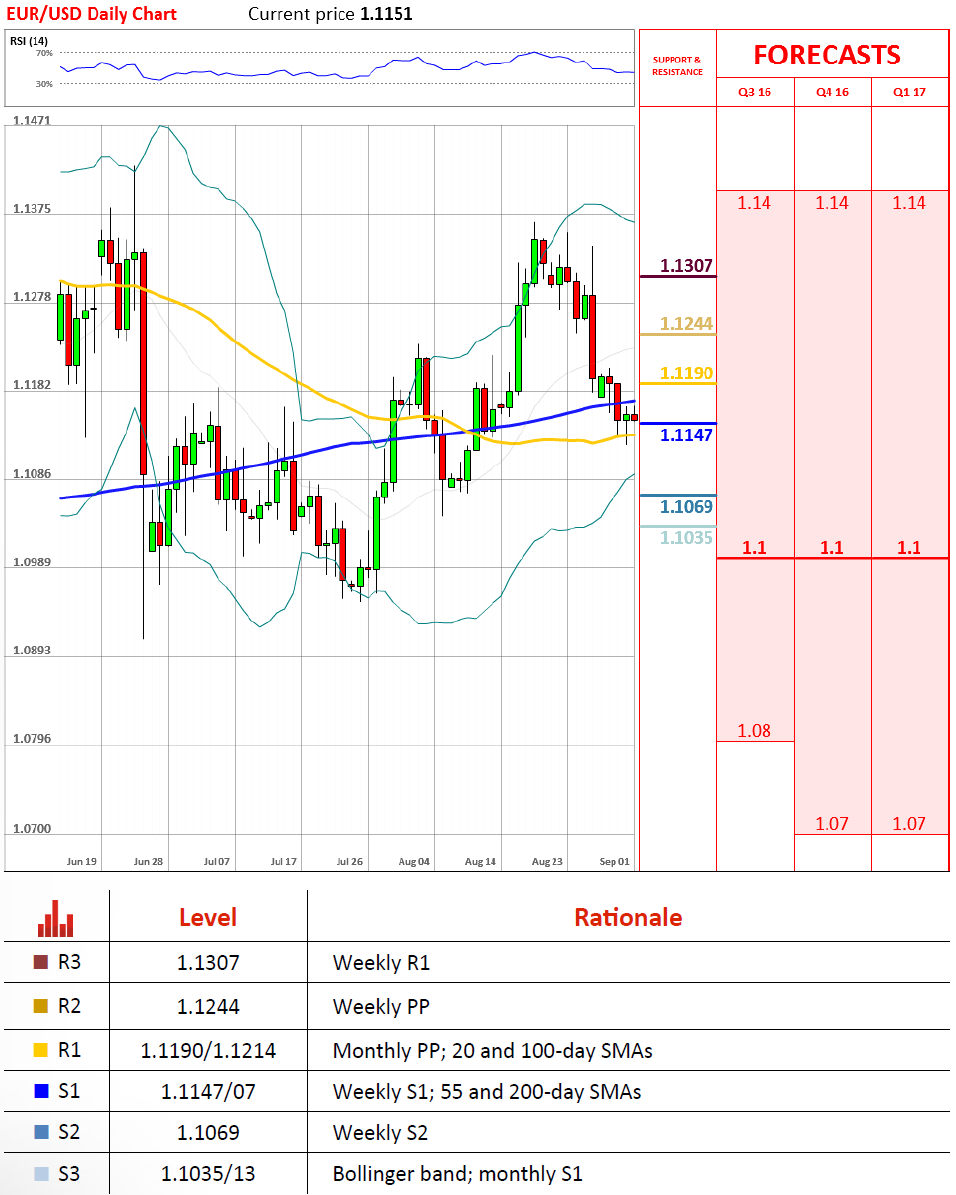
Task: Select the R3 dark red swatch
Action: (x=41, y=962)
